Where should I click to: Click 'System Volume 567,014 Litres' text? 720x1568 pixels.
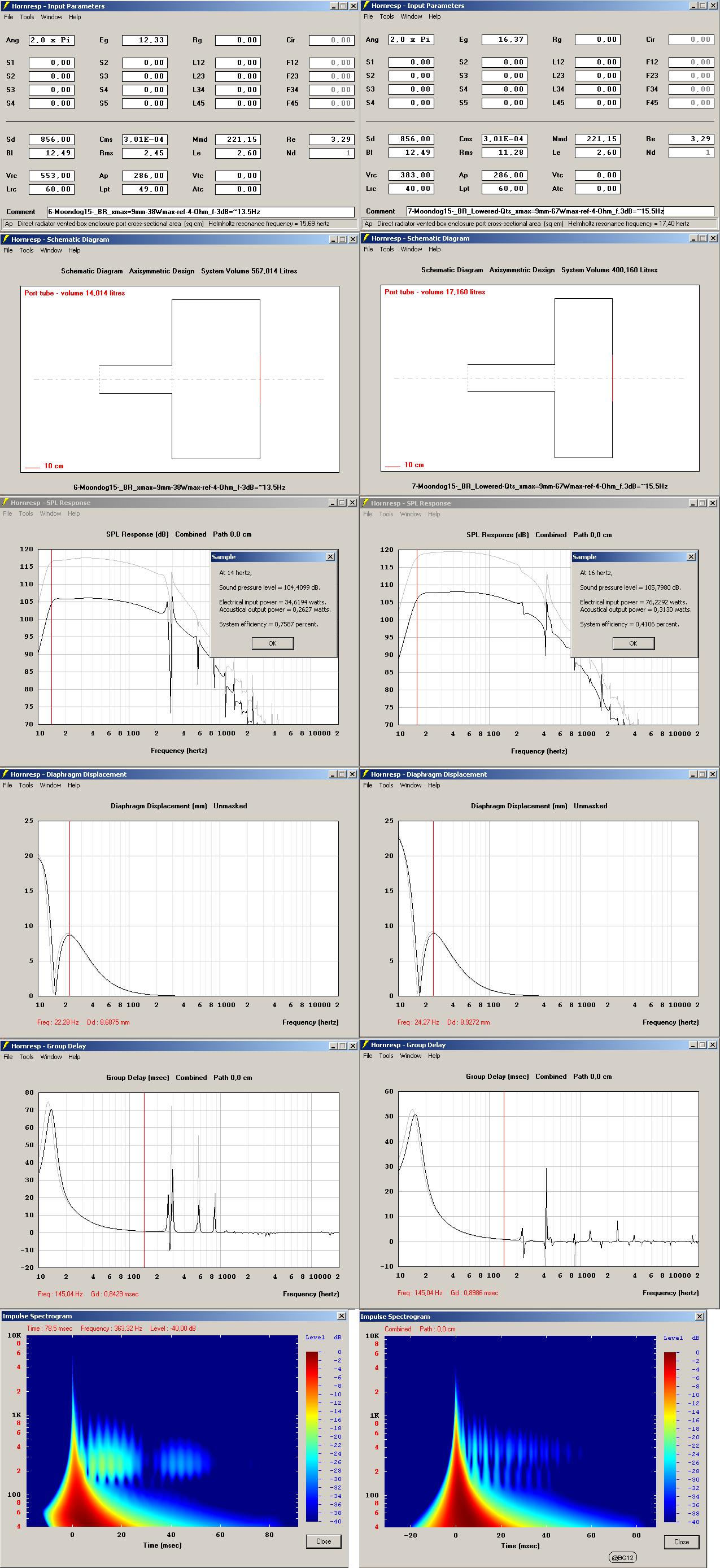[x=249, y=271]
